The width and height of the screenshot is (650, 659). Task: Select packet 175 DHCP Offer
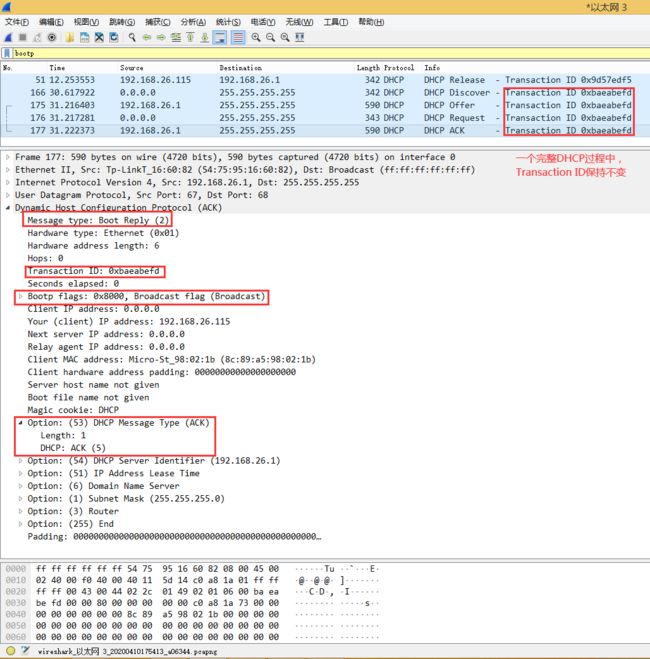[325, 105]
